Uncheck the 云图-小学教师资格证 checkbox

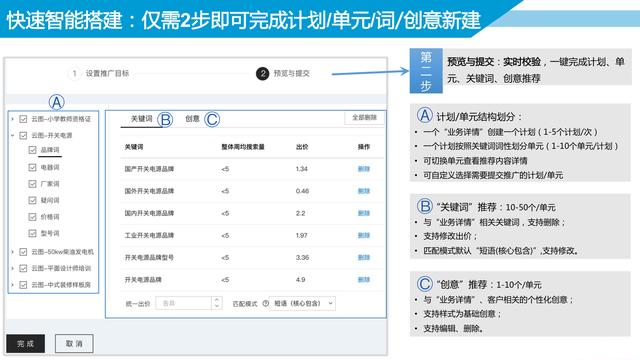point(23,119)
